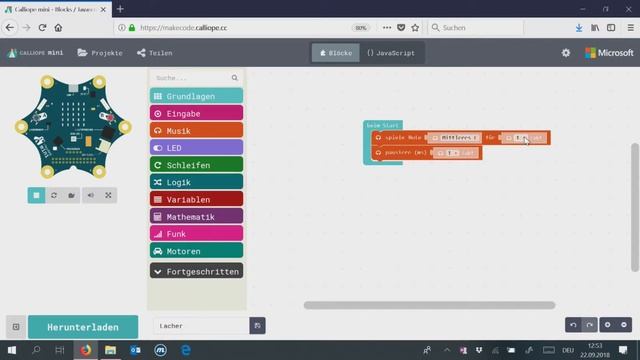Switch to the Blöcke editor view
Viewport: 640px width, 360px height.
(x=336, y=53)
